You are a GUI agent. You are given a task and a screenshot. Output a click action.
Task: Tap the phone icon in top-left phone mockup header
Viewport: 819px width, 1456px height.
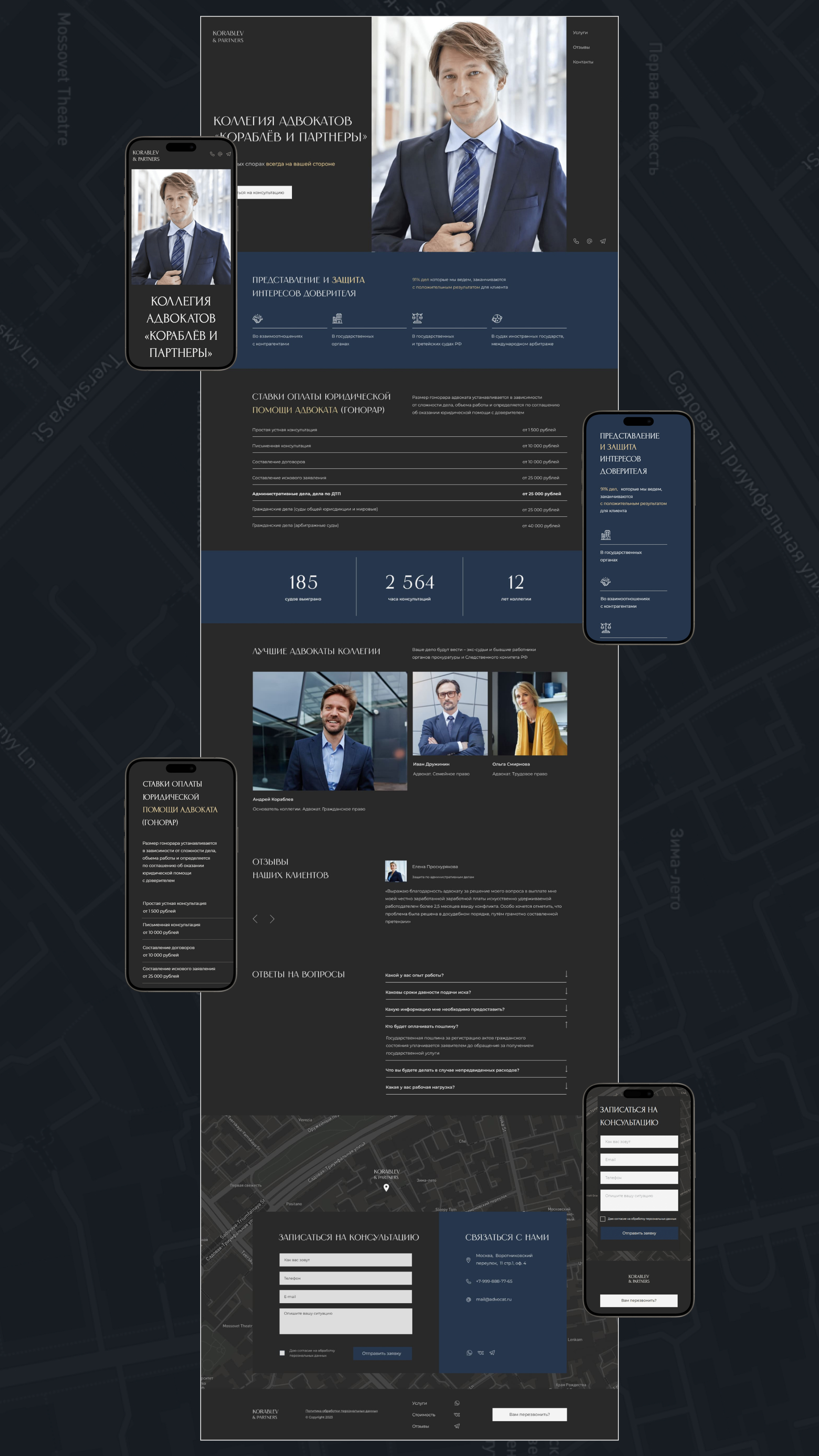(x=212, y=154)
